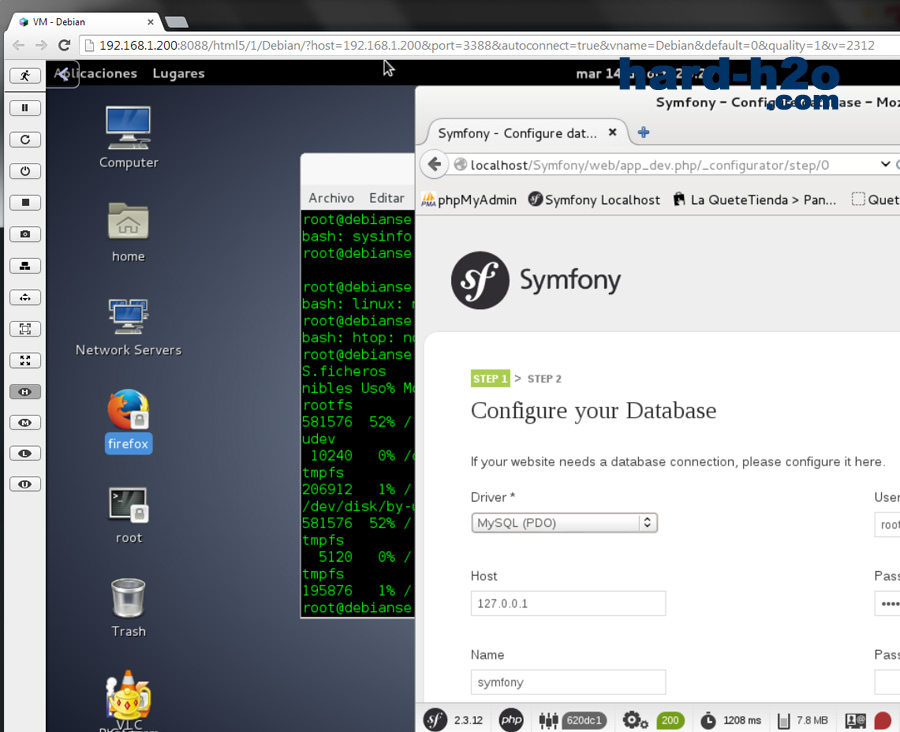Select the H quality setting
The height and width of the screenshot is (732, 900).
(x=25, y=392)
